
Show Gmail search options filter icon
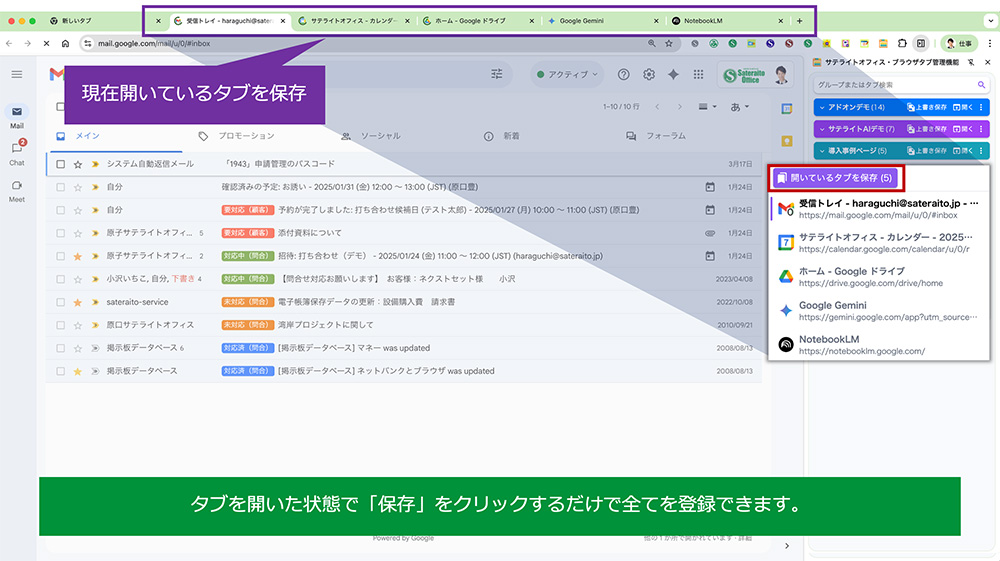497,74
